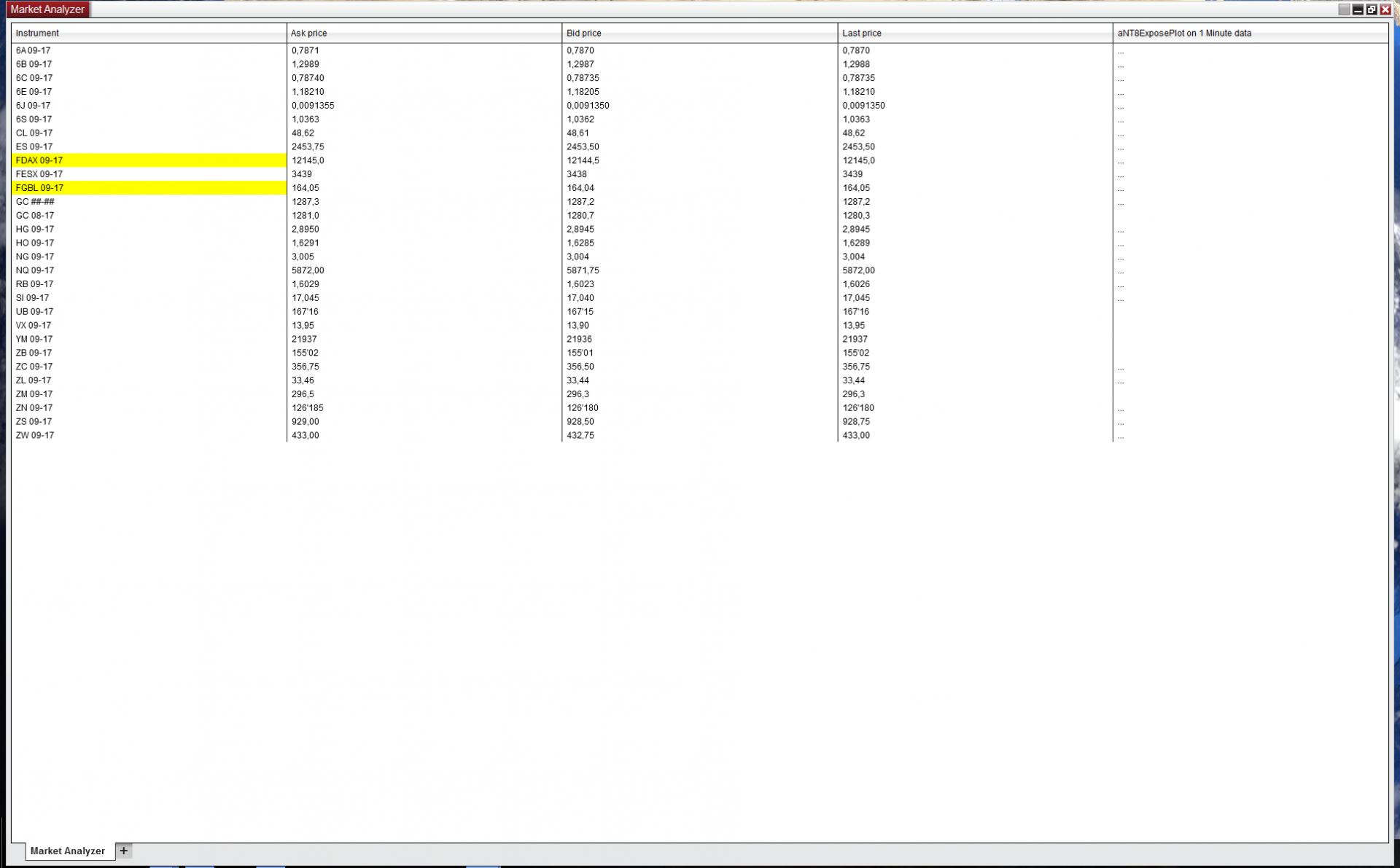
Task: Select the yellow FGBL 09-17 instrument
Action: coord(40,188)
